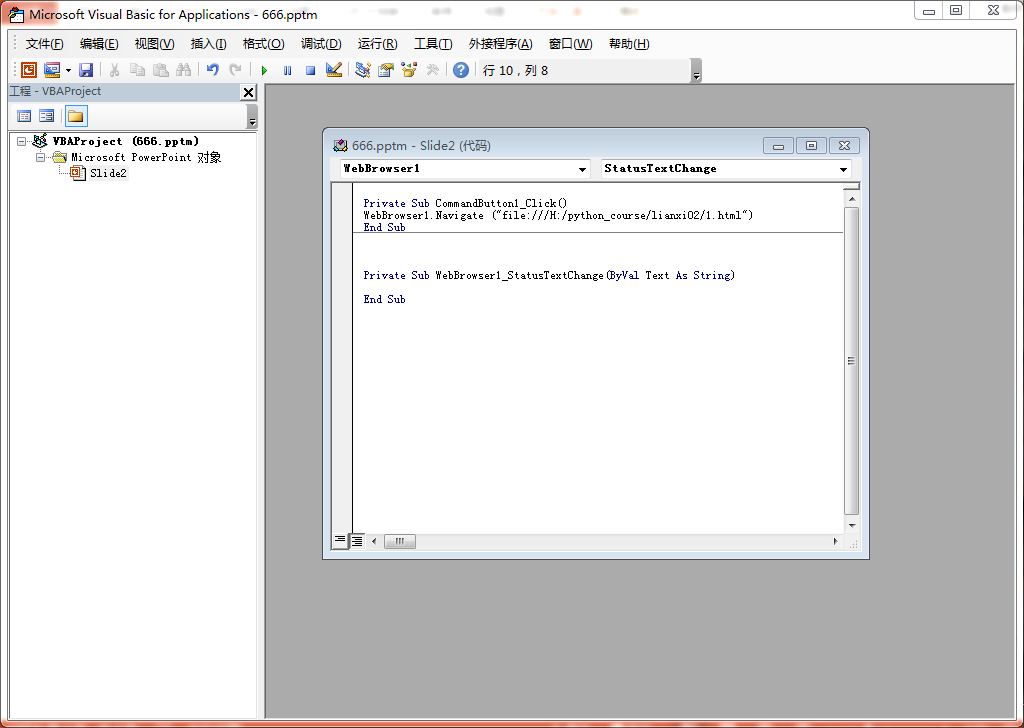Screen dimensions: 1024x728
Task: Click the VBA application icon in title bar
Action: (x=16, y=14)
